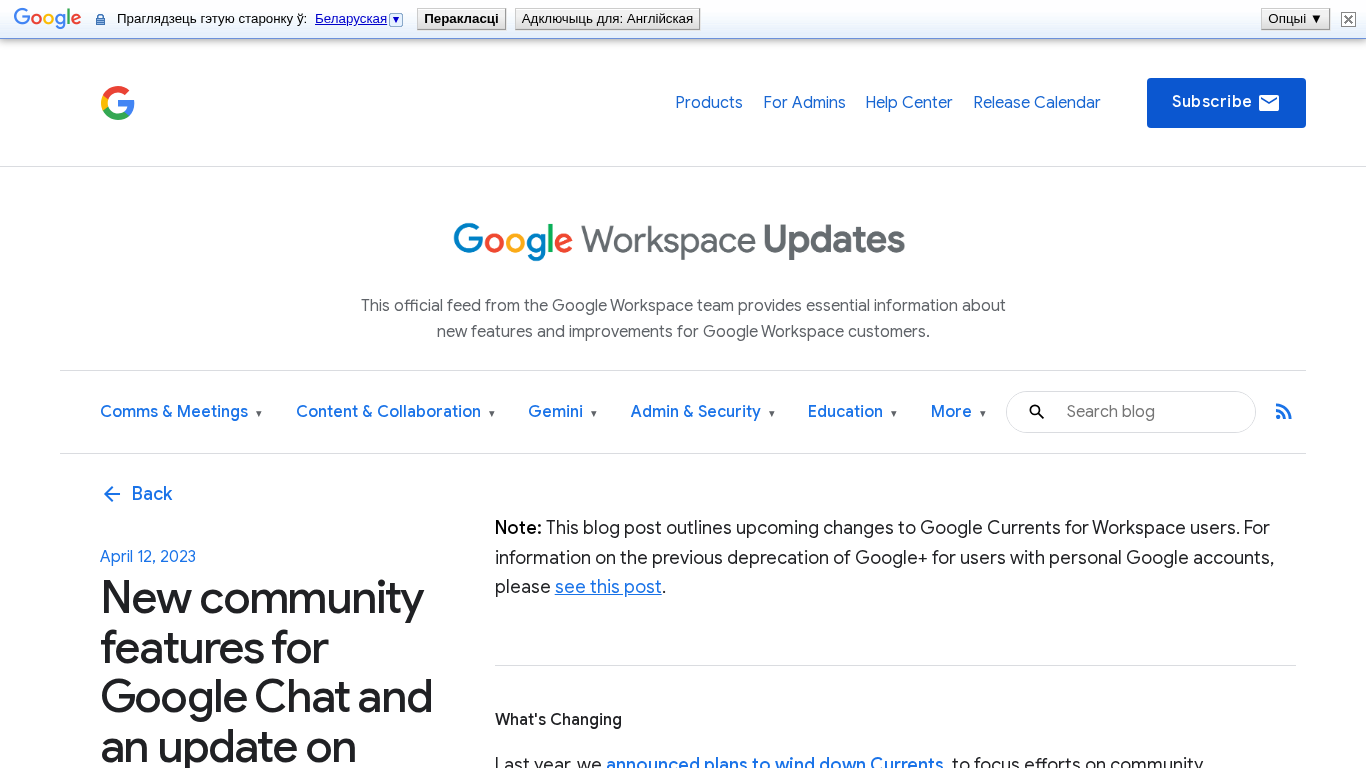This screenshot has height=768, width=1366.
Task: Click the 'This official feed' description text
Action: [x=683, y=318]
